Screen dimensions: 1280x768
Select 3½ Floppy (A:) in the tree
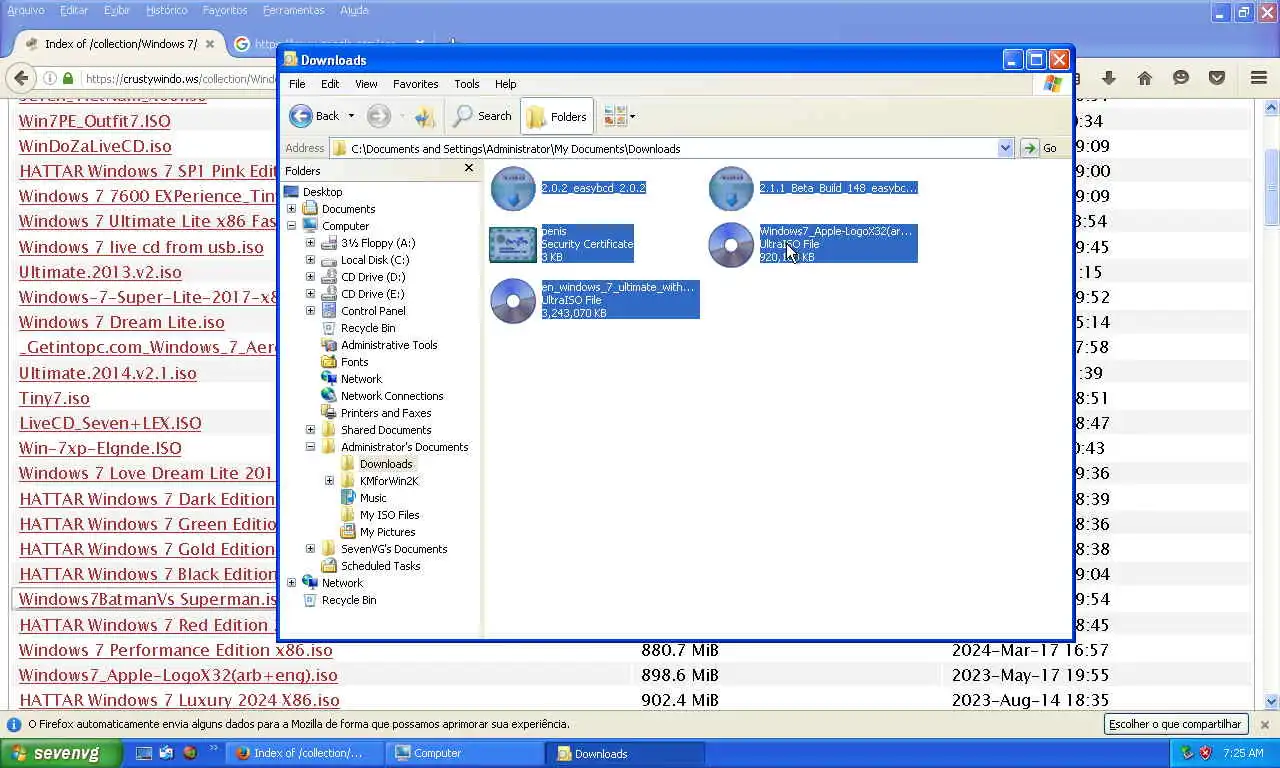coord(377,243)
